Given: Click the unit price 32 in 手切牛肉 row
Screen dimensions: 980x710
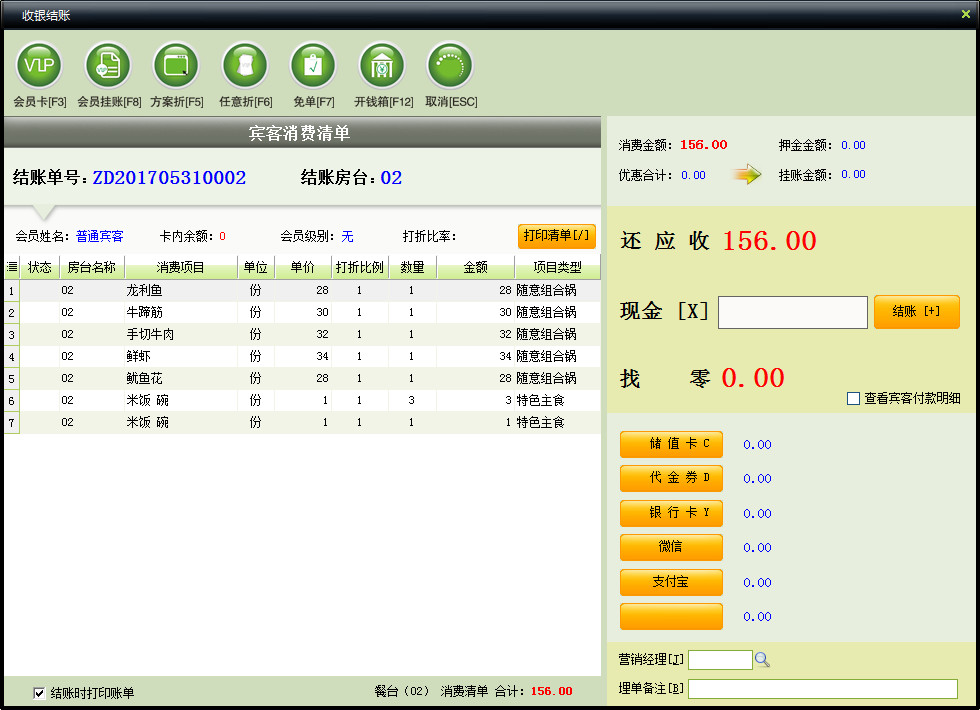Looking at the screenshot, I should [322, 334].
